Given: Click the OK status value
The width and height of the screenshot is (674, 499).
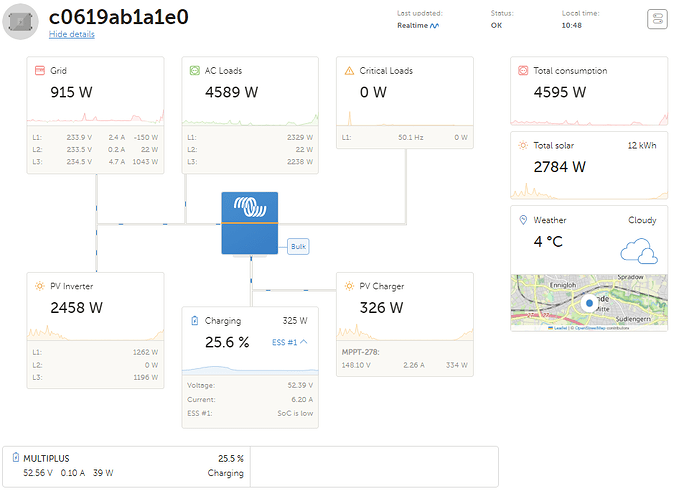Looking at the screenshot, I should pos(496,25).
